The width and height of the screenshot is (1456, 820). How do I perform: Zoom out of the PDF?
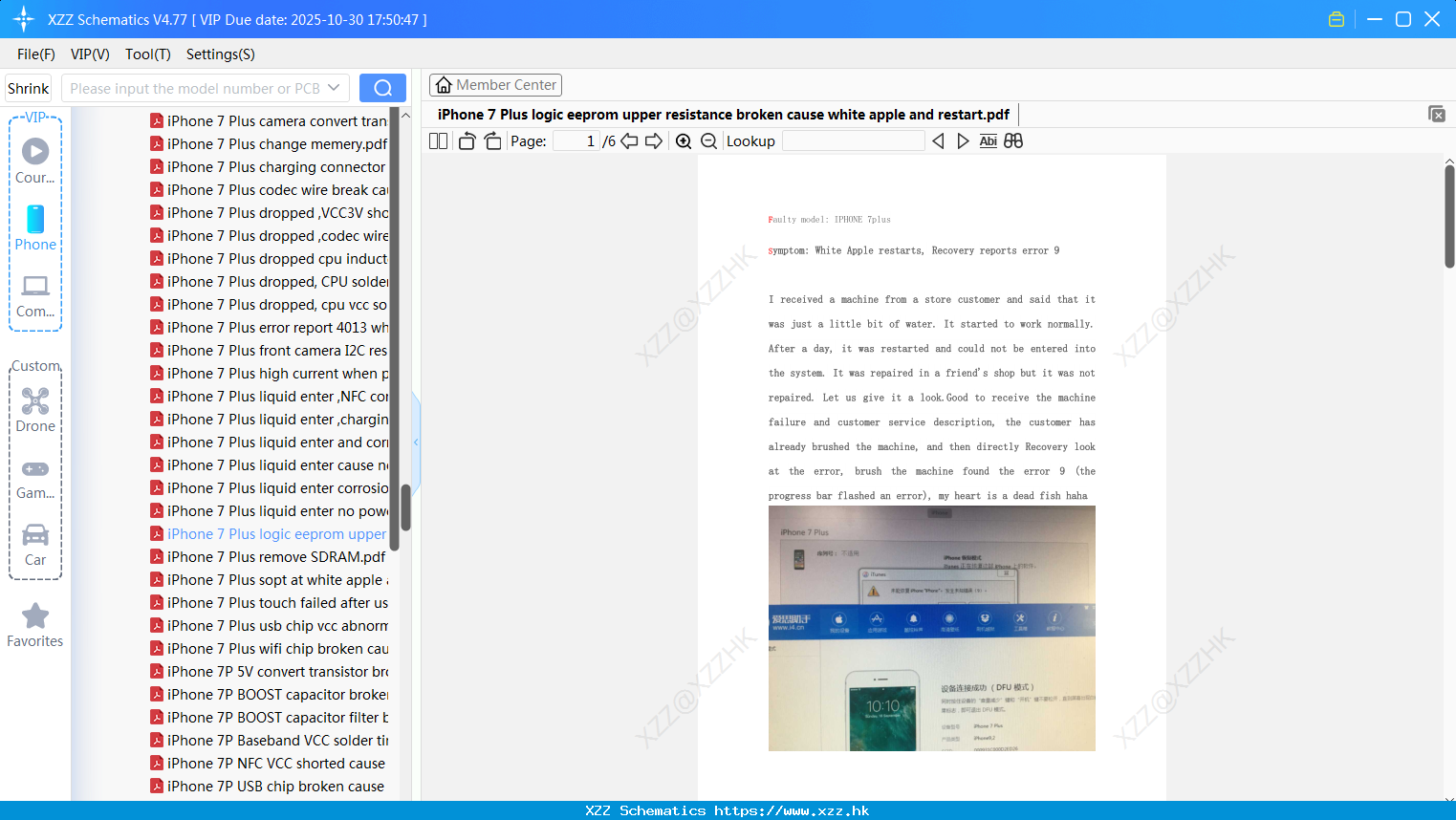pos(708,140)
